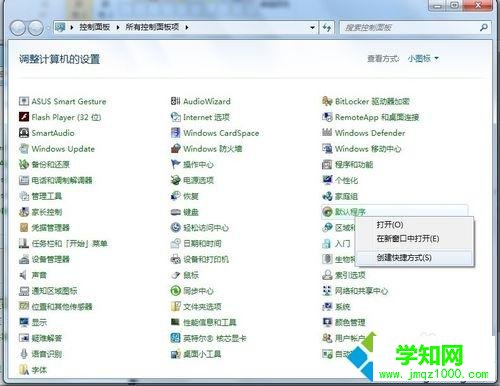This screenshot has height=386, width=500.
Task: Click the 电源选项 icon
Action: (175, 180)
